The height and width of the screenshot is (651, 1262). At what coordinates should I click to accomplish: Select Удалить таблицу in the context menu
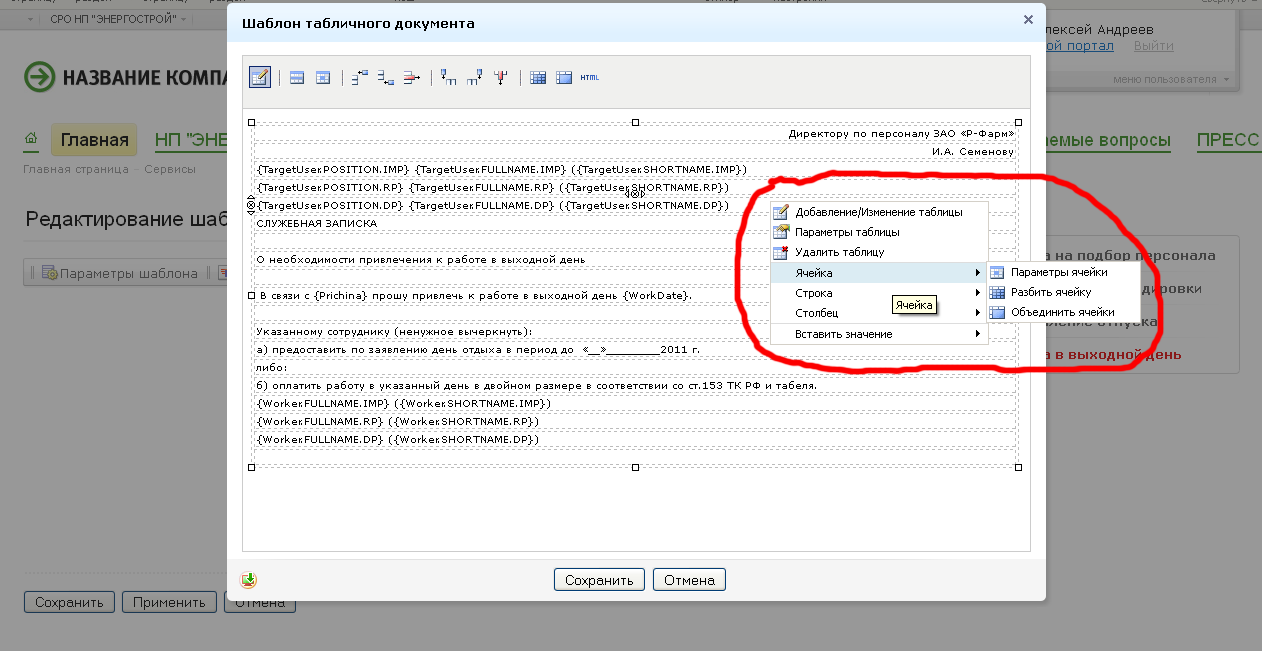pyautogui.click(x=839, y=252)
